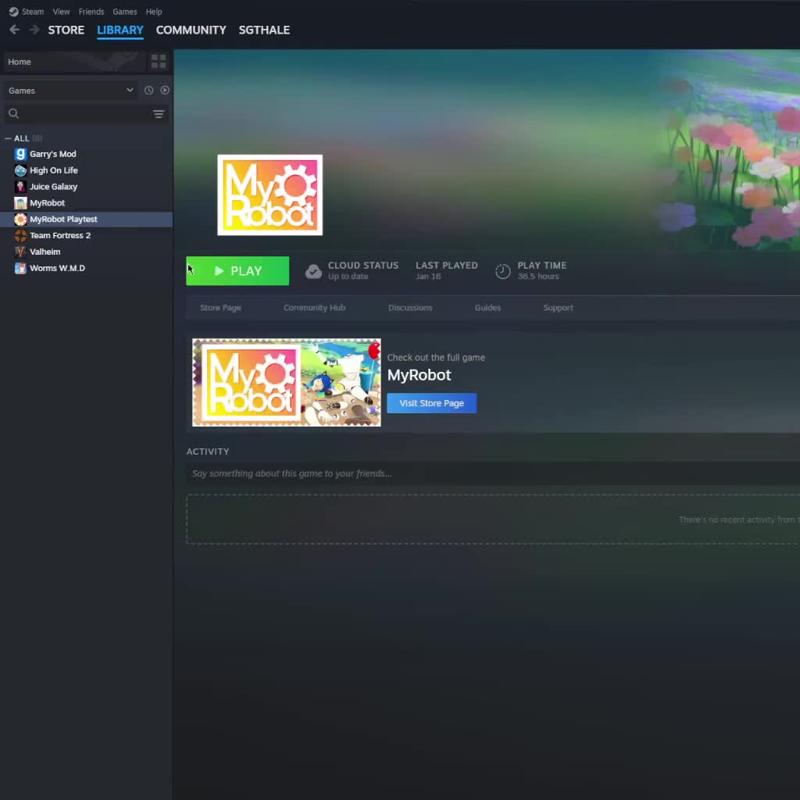
Task: Go forward with the right arrow
Action: pyautogui.click(x=34, y=30)
